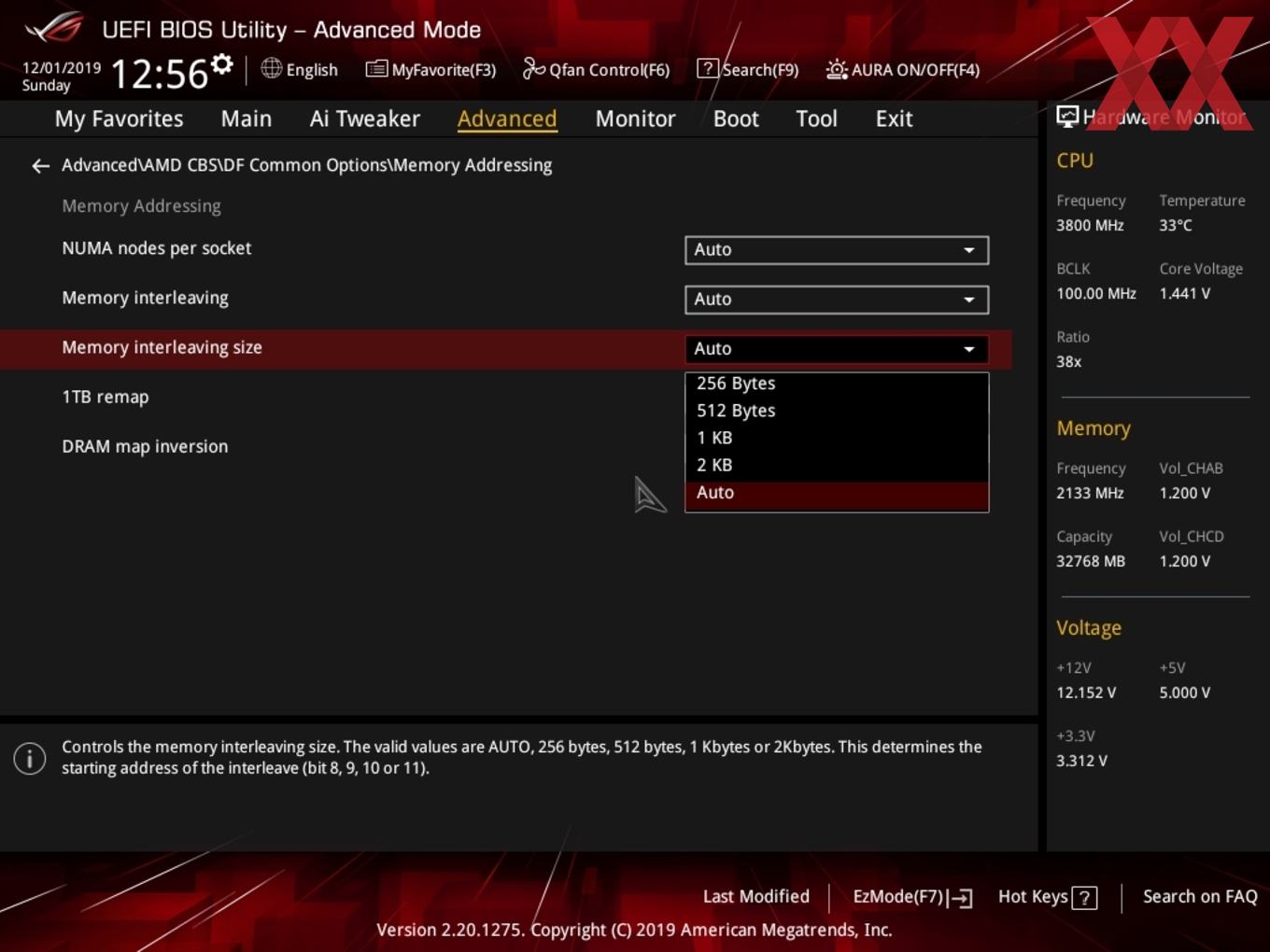The width and height of the screenshot is (1270, 952).
Task: Open Search(F9)
Action: tap(760, 70)
